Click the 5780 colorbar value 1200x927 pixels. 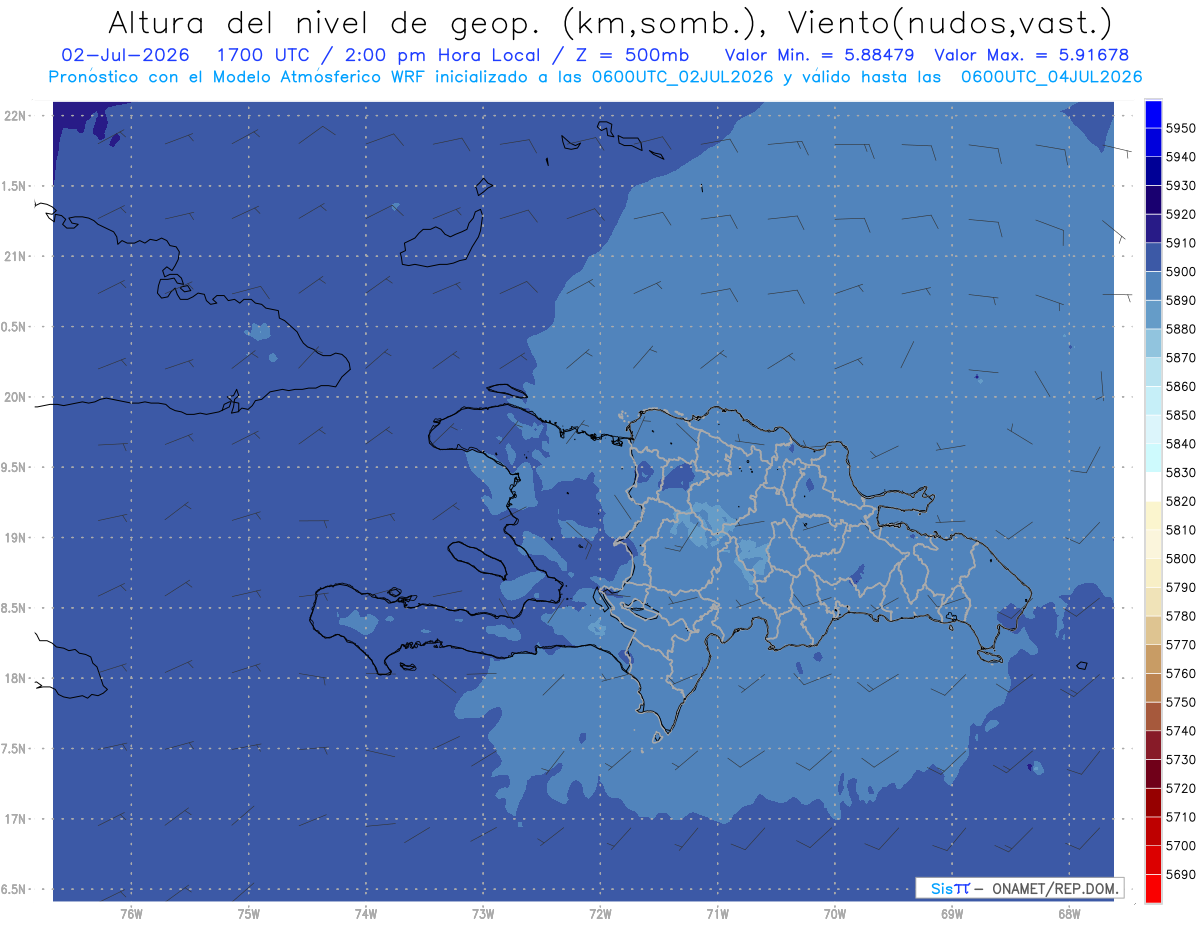tap(1180, 616)
